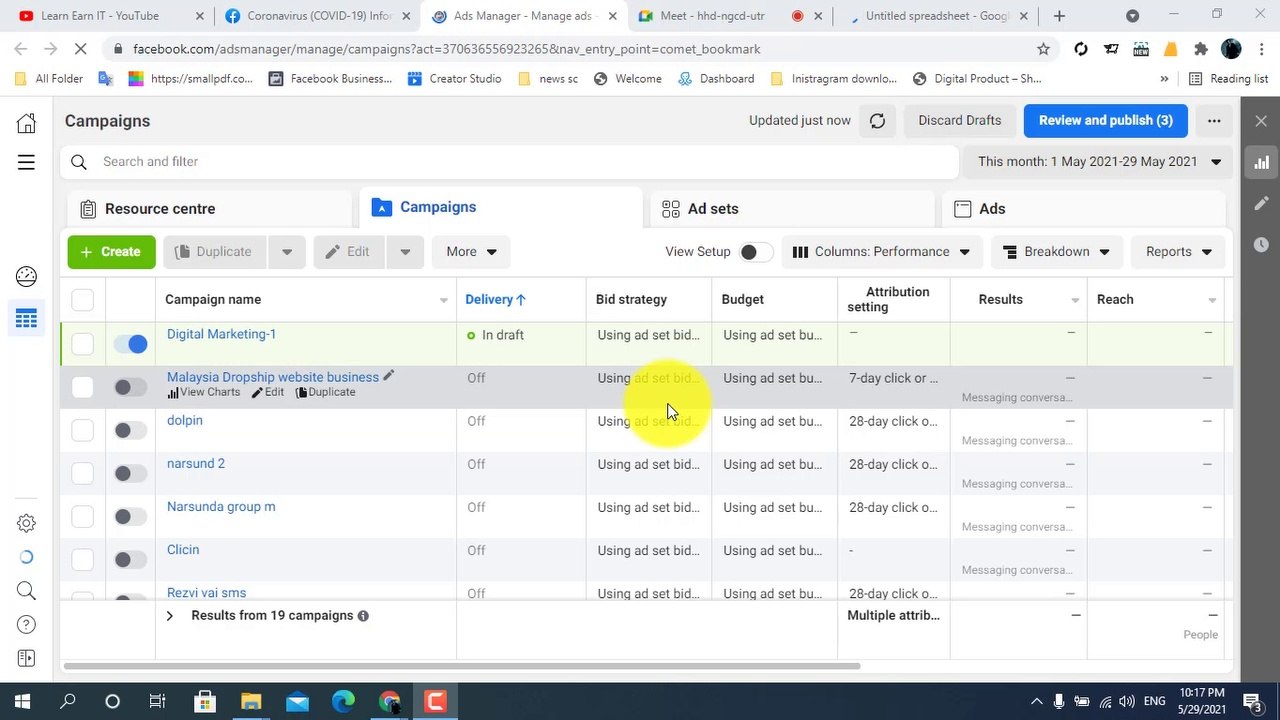Open the extensions puzzle icon in Chrome

[1201, 49]
